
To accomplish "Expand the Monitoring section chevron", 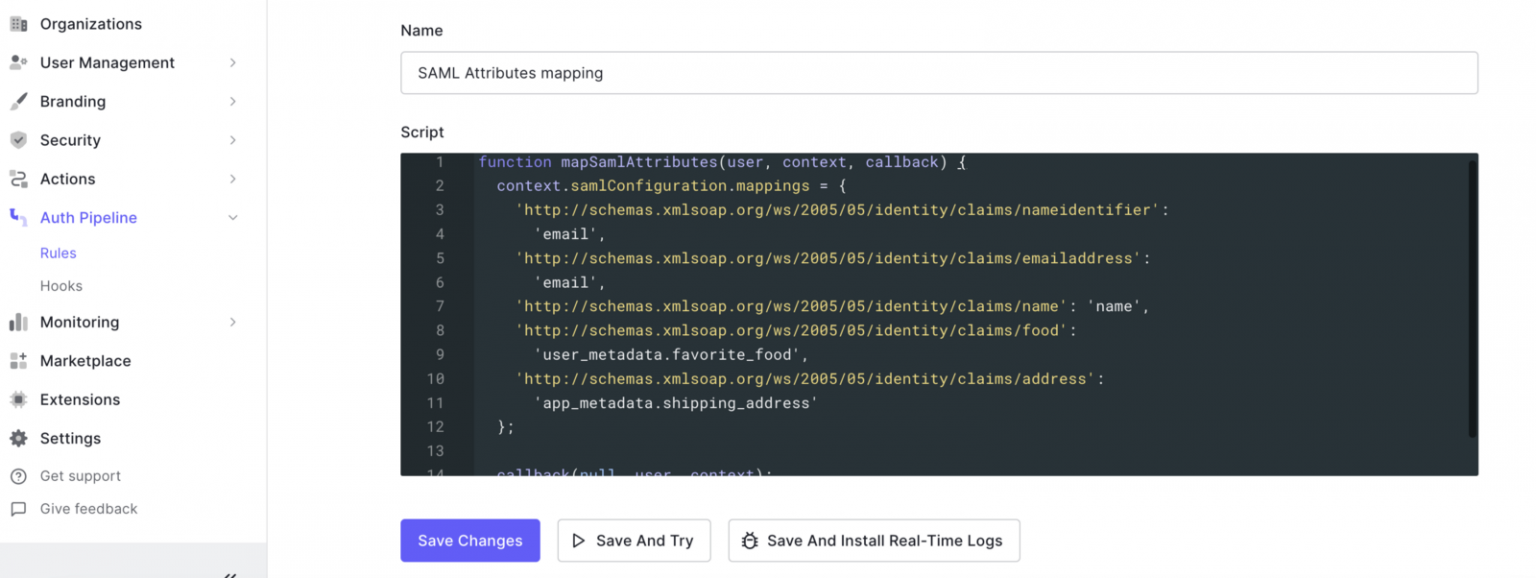I will point(233,322).
